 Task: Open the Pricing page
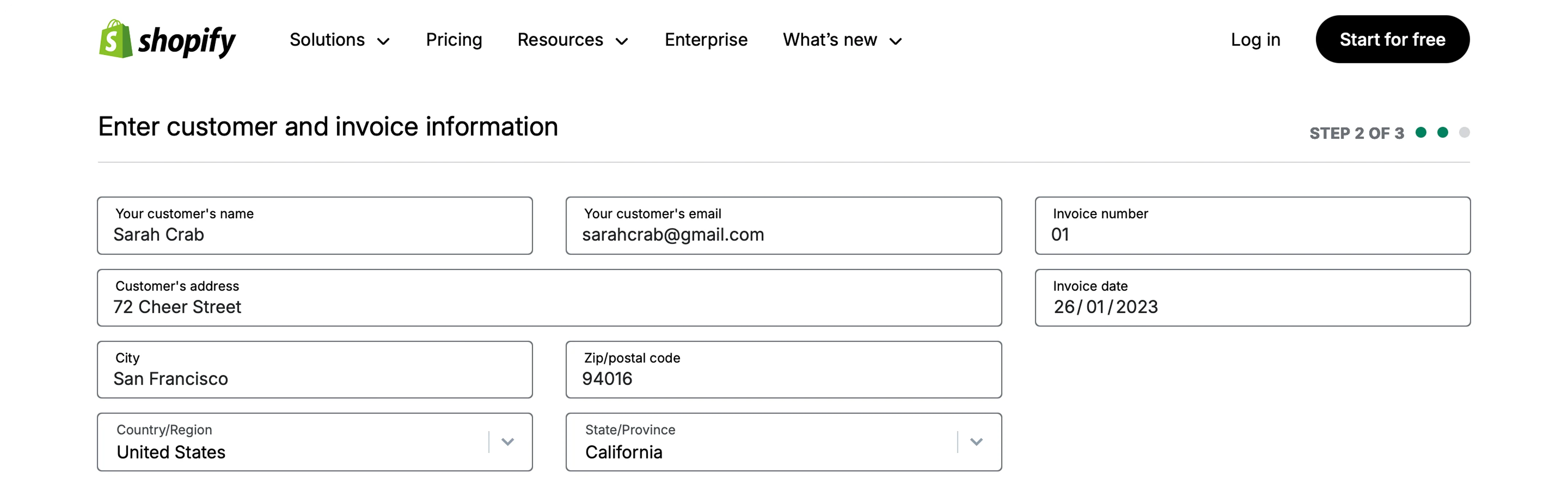click(x=453, y=40)
